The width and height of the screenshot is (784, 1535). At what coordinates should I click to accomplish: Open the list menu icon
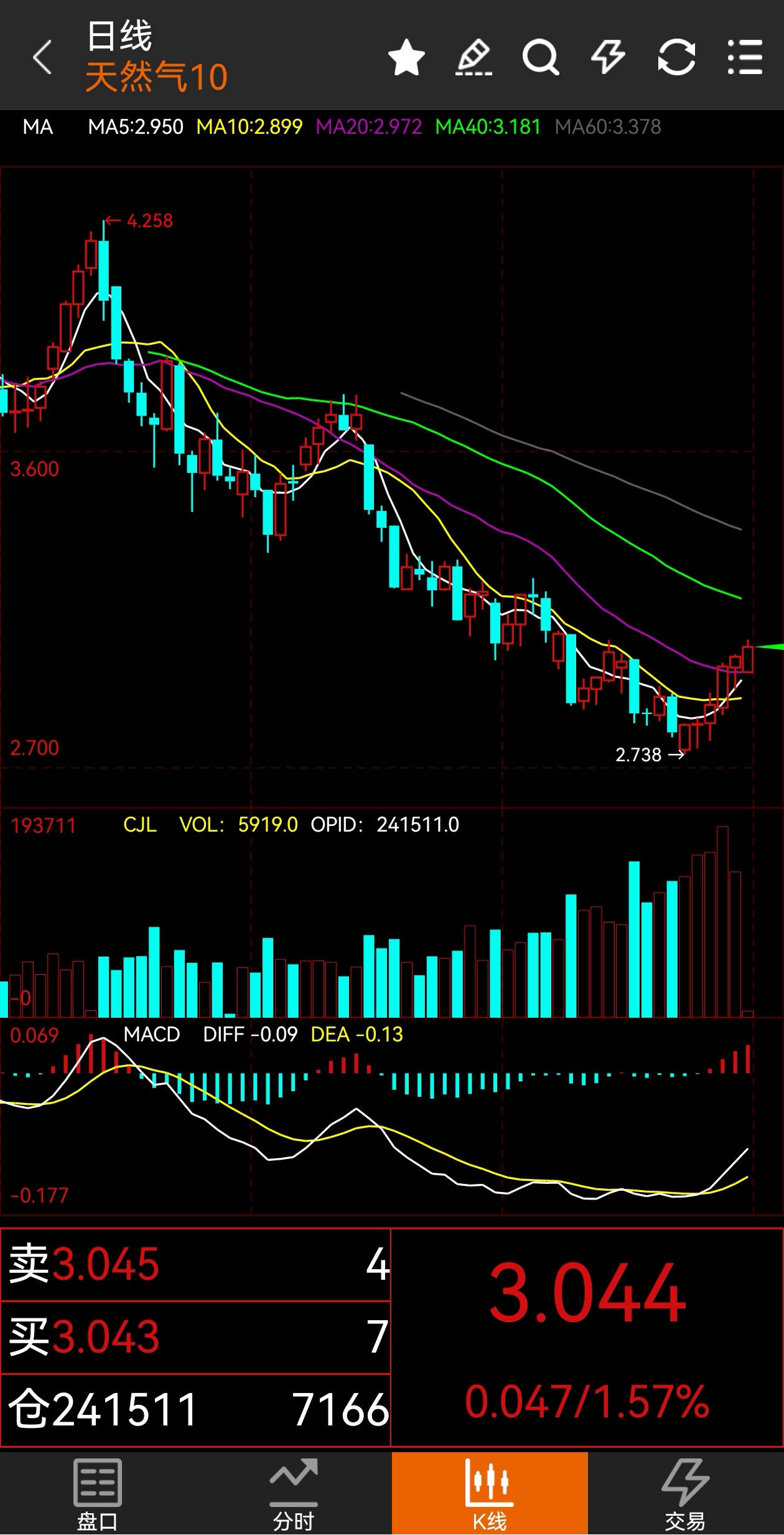tap(745, 57)
